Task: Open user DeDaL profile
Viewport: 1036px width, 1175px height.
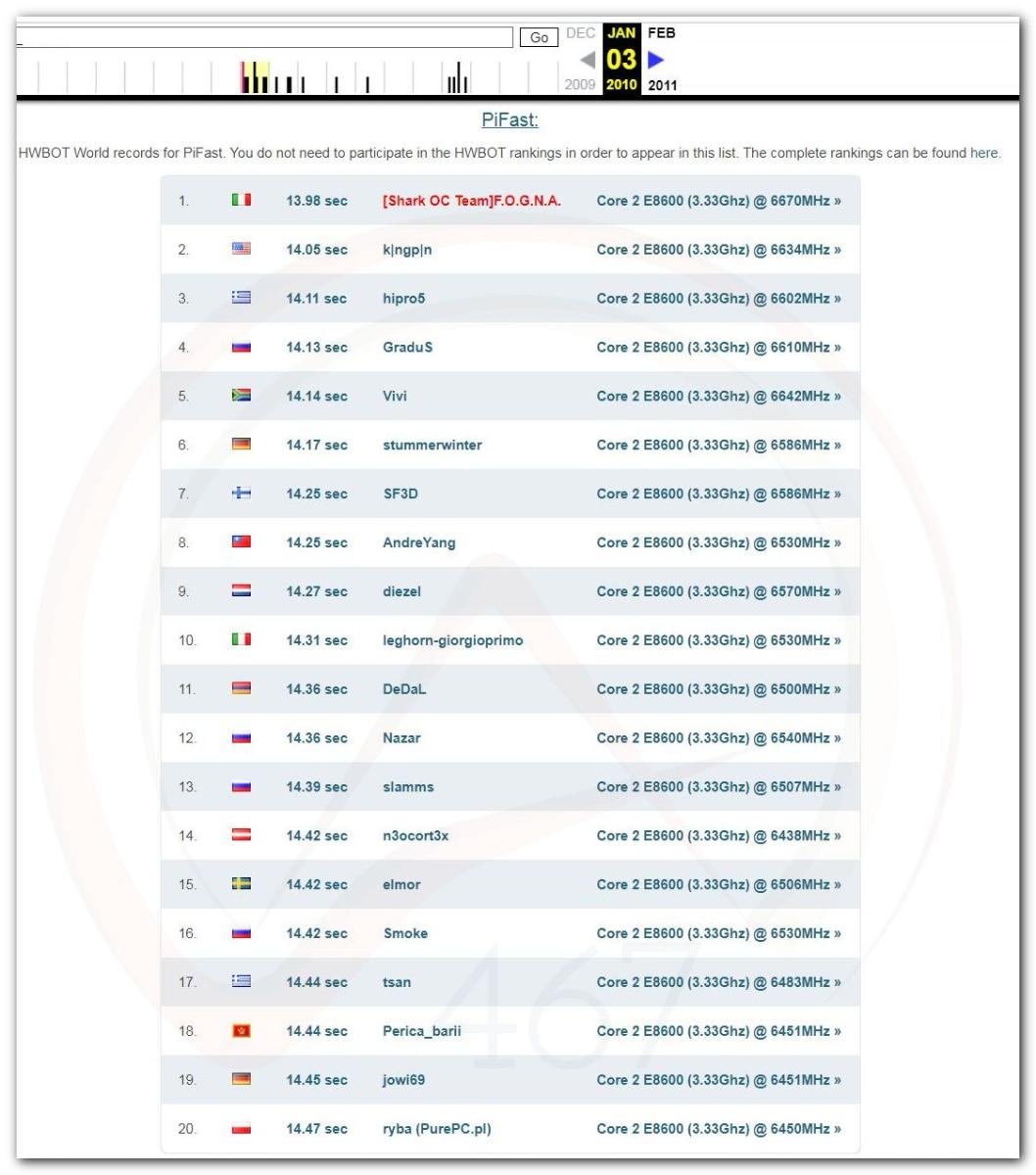Action: coord(404,689)
